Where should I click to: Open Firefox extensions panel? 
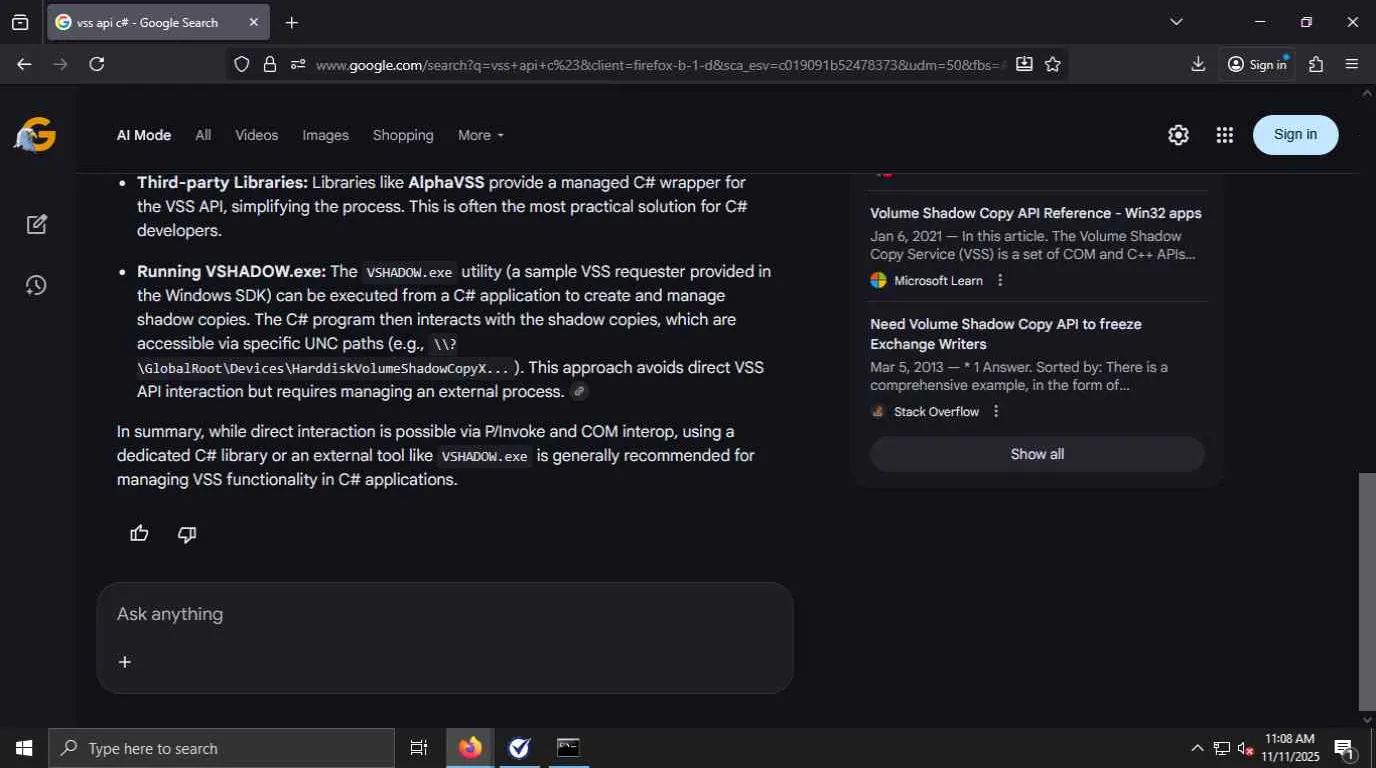pyautogui.click(x=1316, y=64)
